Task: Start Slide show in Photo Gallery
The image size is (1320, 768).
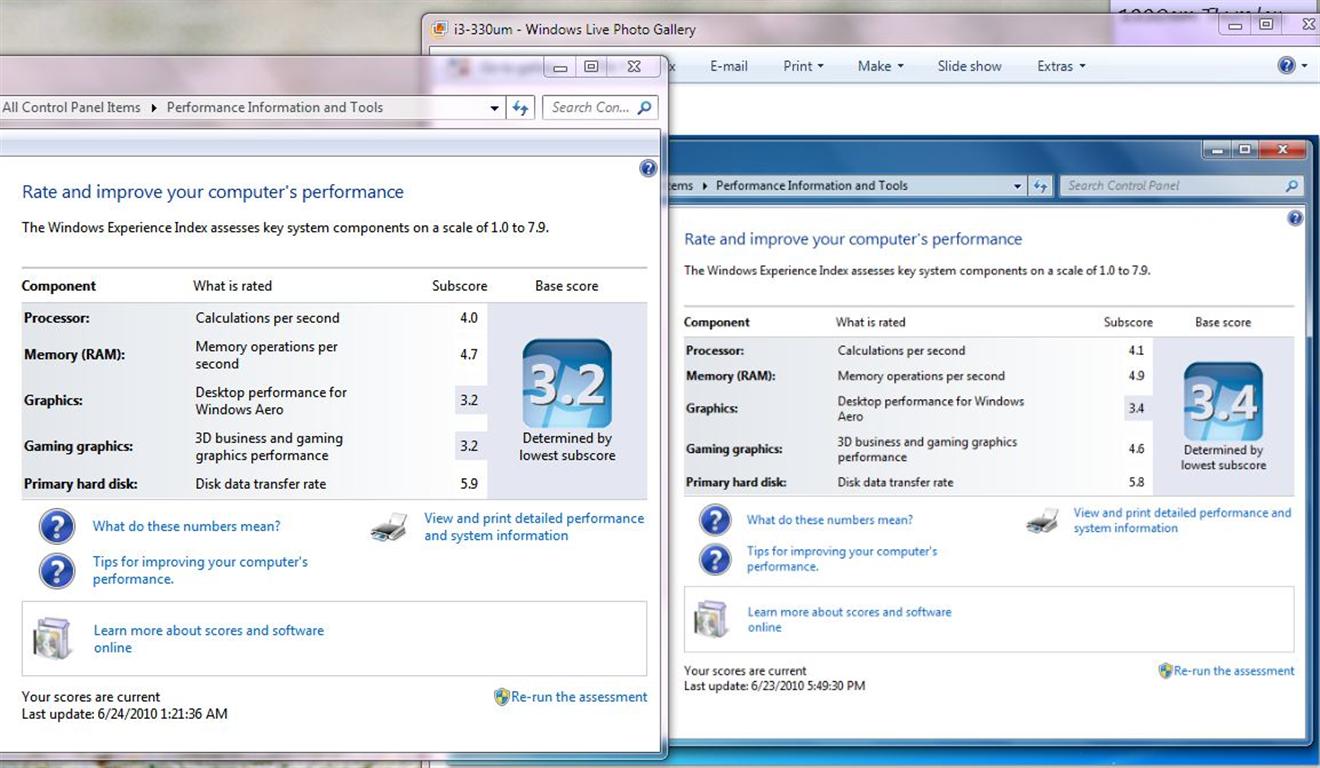Action: pos(969,66)
